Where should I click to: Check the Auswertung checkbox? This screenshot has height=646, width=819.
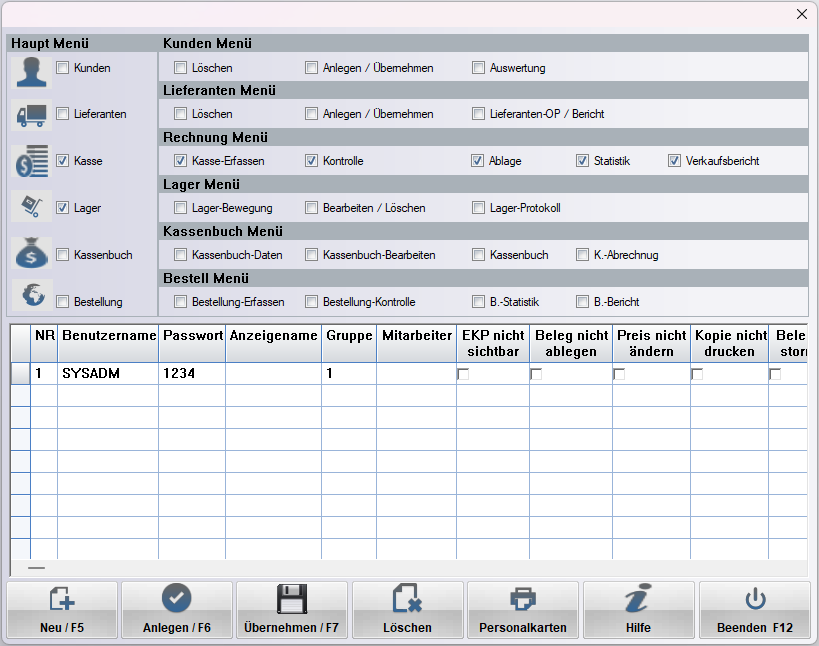[478, 67]
